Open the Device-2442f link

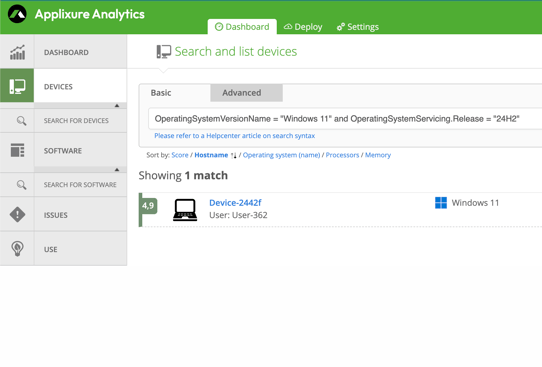tap(235, 203)
